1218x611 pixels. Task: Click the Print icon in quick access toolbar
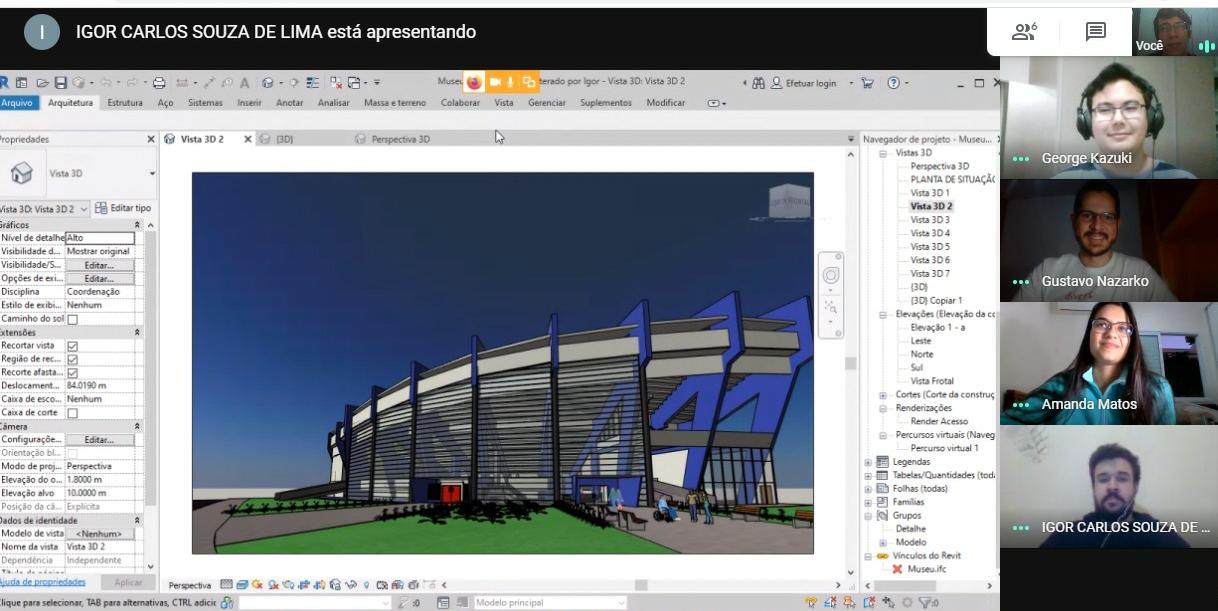click(x=159, y=83)
